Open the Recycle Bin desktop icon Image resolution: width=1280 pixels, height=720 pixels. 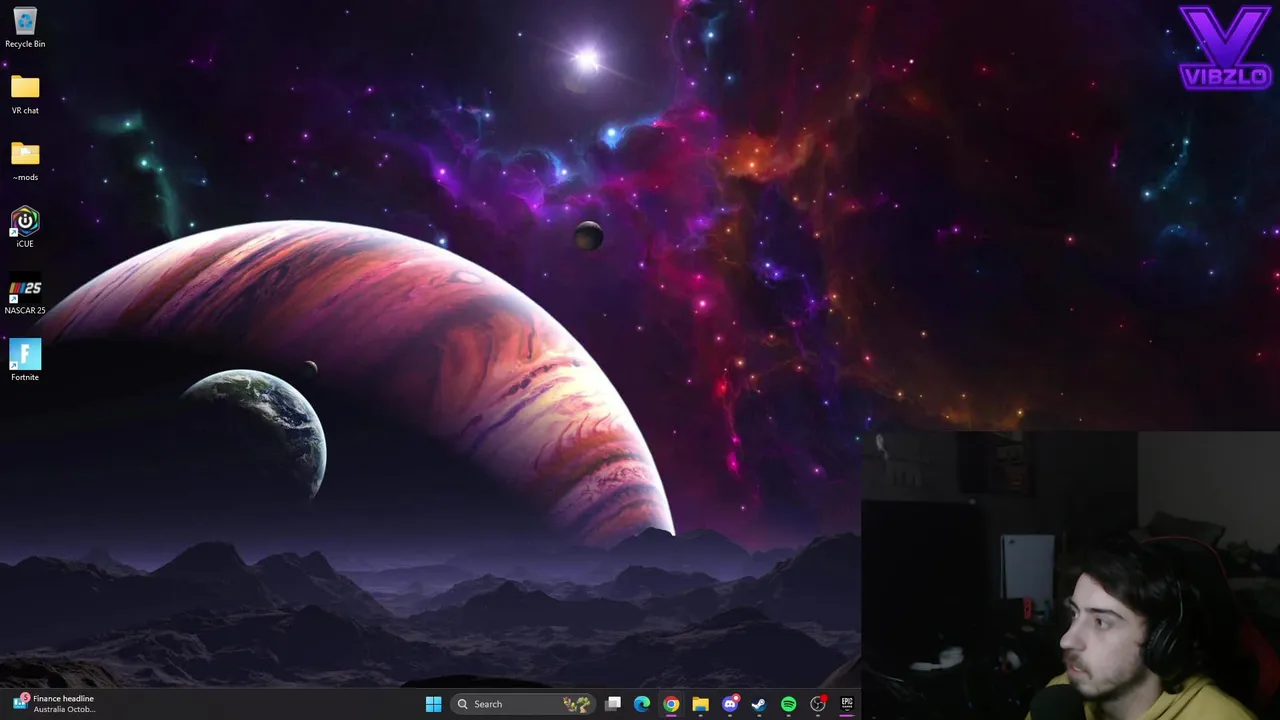(25, 28)
